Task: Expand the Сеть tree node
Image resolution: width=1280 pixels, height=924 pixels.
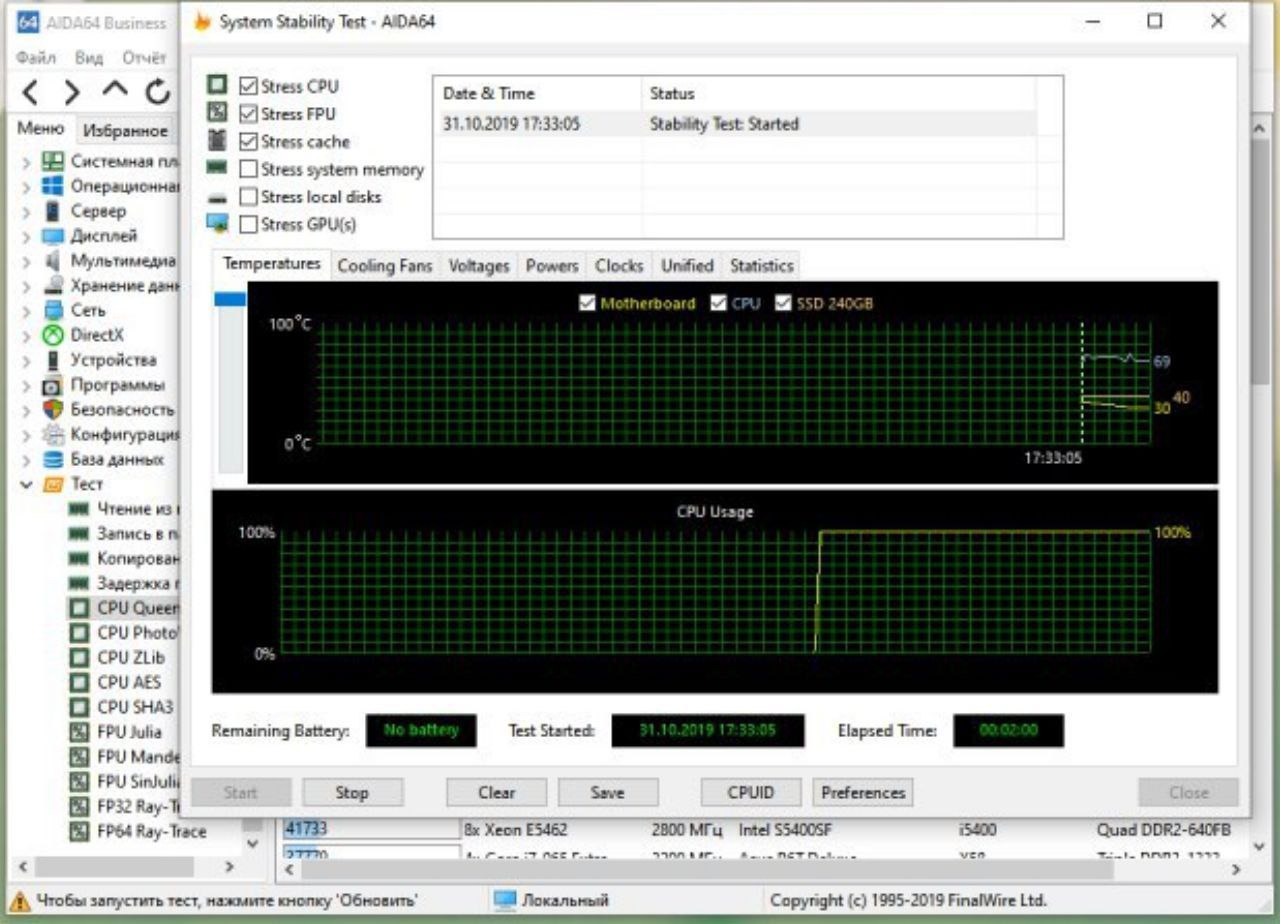Action: (x=26, y=310)
